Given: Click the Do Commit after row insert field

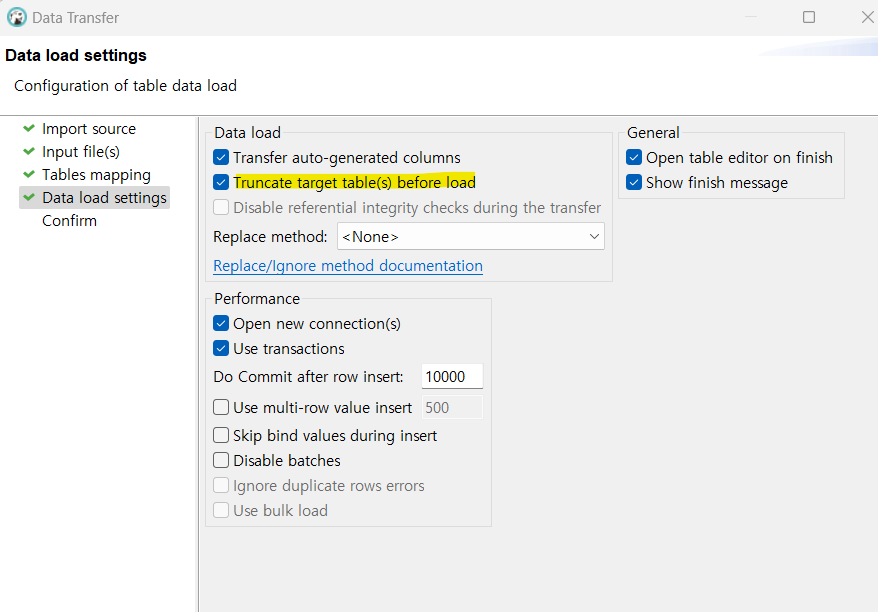Looking at the screenshot, I should click(451, 377).
